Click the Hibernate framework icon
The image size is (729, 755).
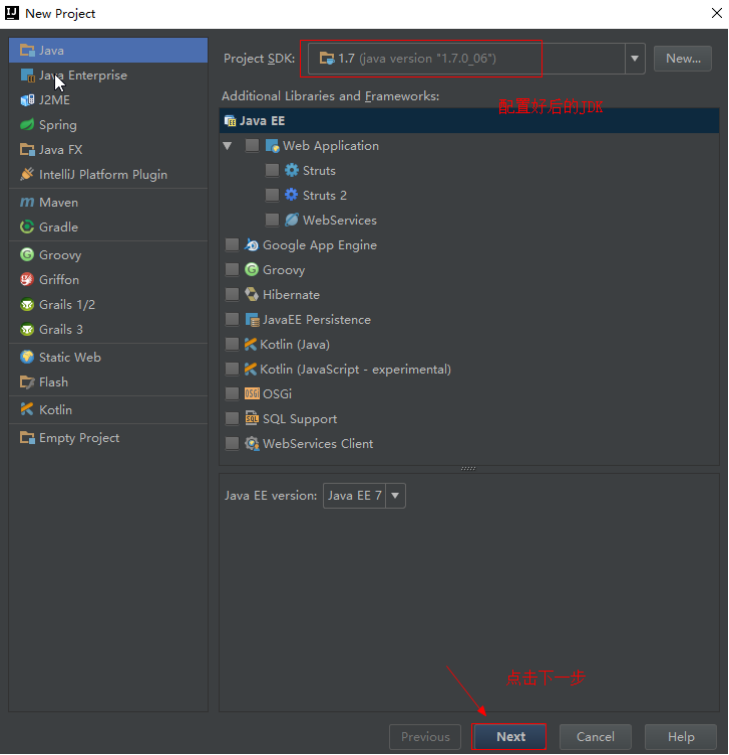pos(251,294)
